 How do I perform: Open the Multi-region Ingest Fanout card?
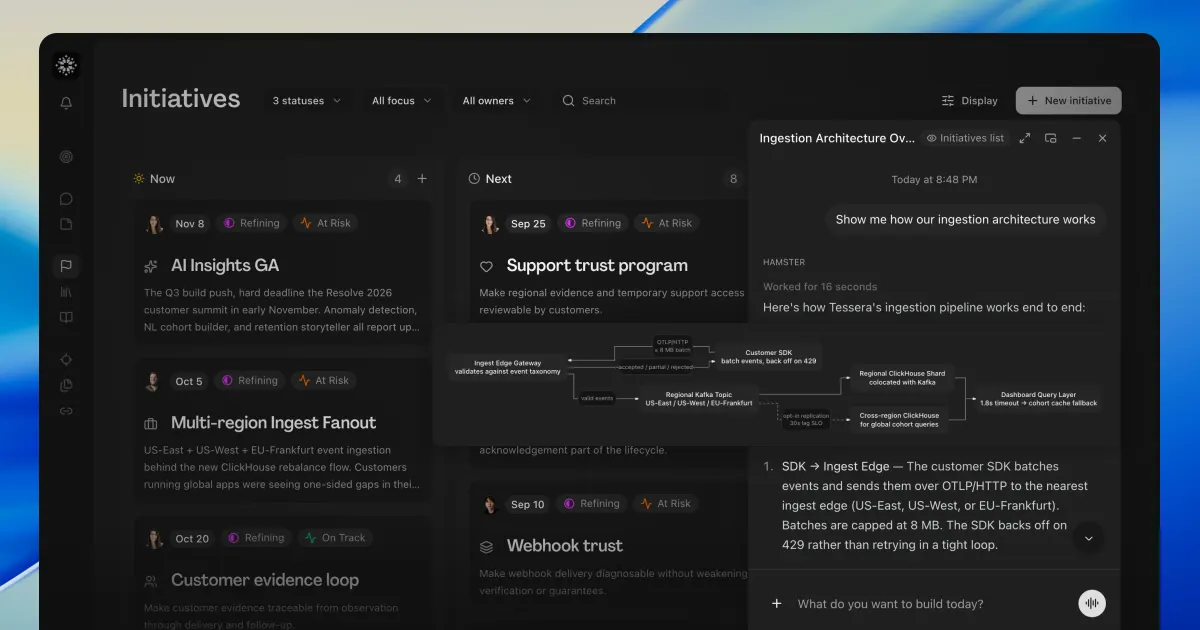(282, 431)
